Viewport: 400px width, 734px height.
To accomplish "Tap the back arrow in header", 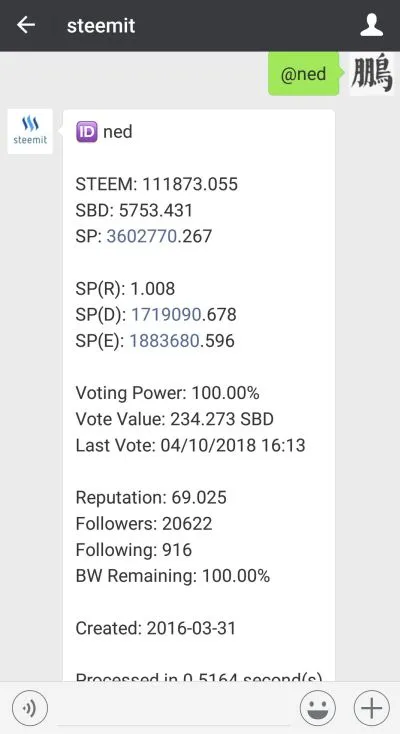I will pos(26,25).
